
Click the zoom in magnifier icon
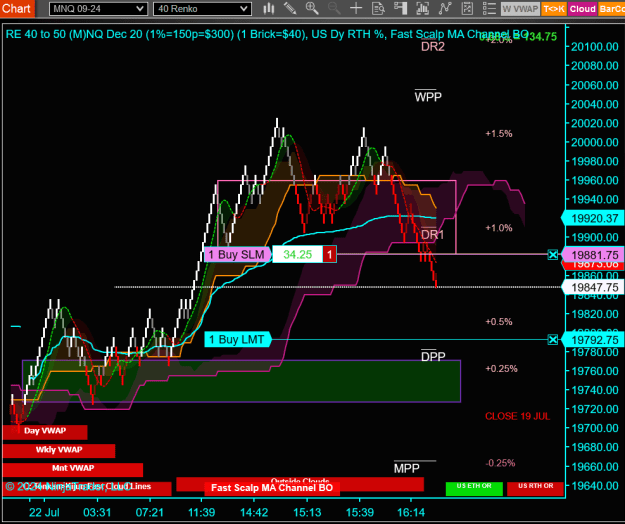coord(312,8)
